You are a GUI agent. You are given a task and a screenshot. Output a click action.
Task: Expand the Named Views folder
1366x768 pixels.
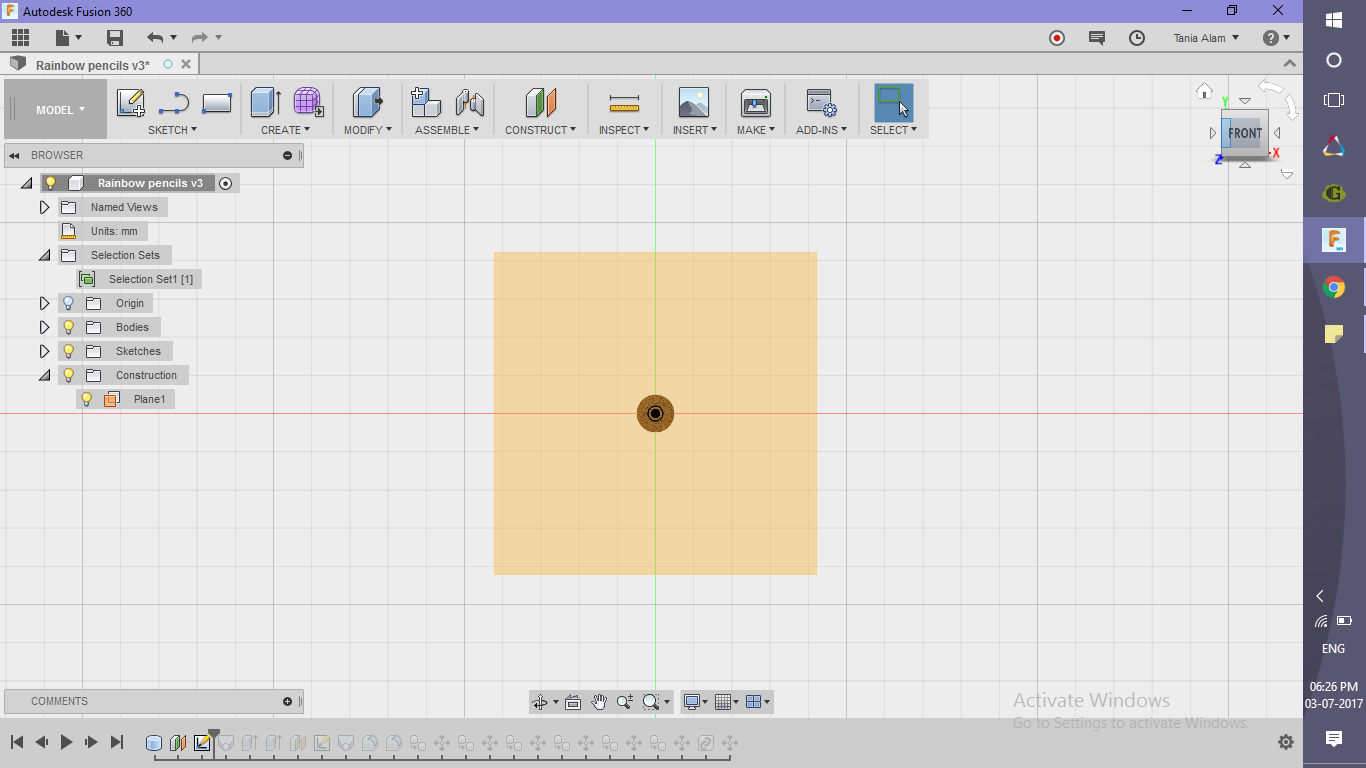44,207
